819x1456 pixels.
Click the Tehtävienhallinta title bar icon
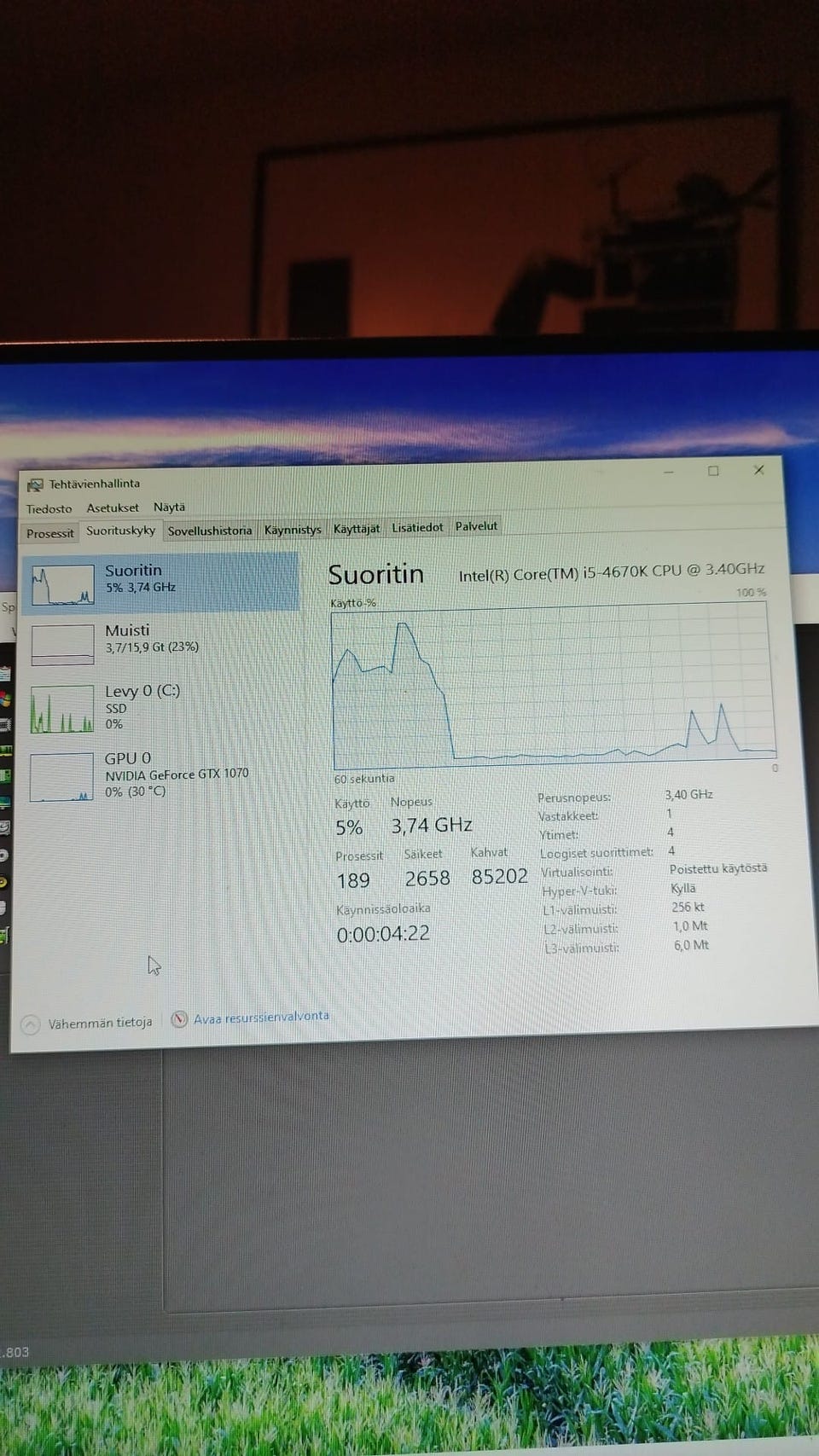pos(35,484)
